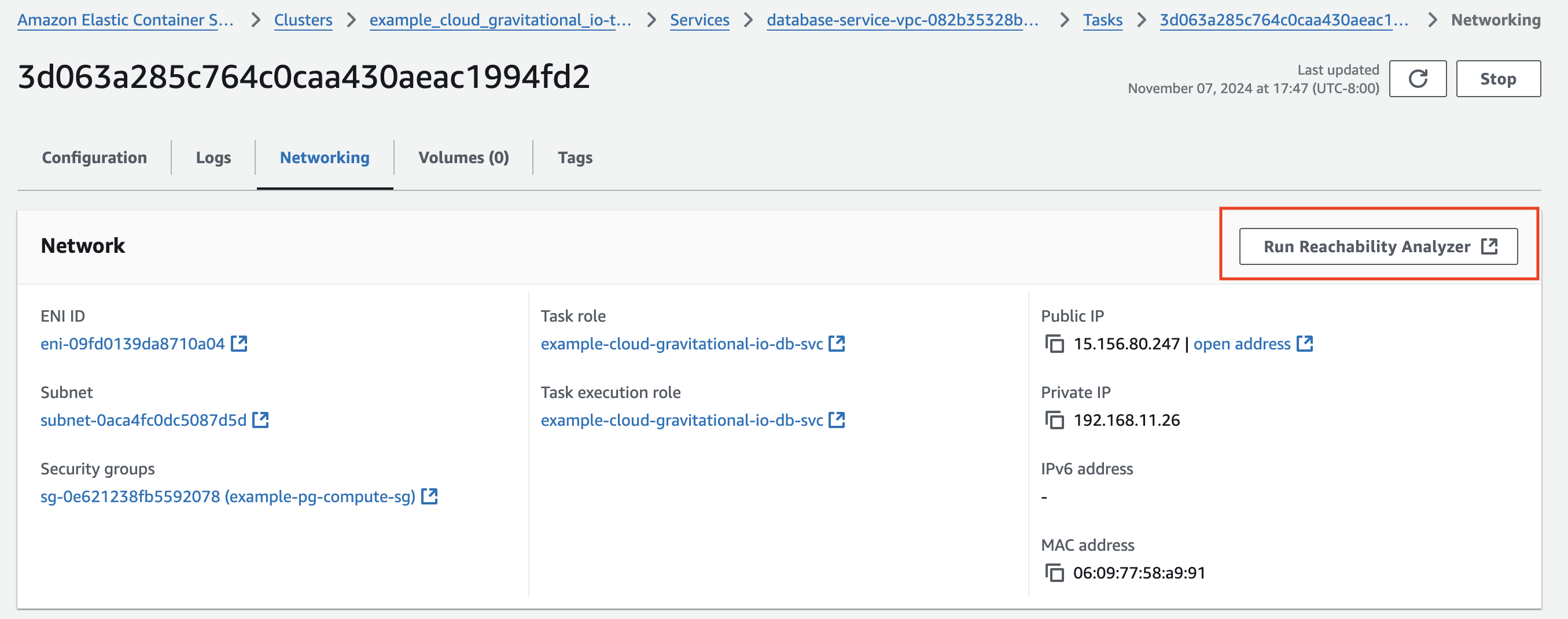The height and width of the screenshot is (619, 1568).
Task: Open the Tags tab
Action: click(x=575, y=157)
